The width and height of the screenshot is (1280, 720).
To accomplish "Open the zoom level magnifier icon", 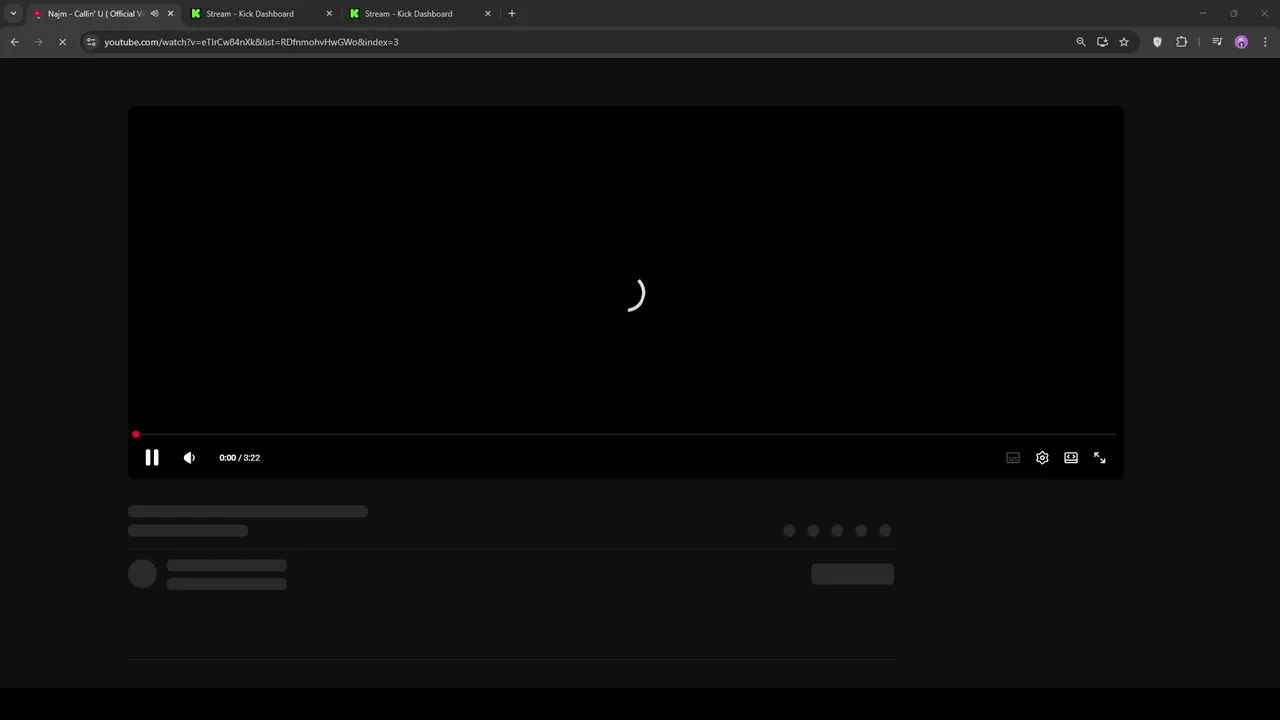I will (1081, 42).
